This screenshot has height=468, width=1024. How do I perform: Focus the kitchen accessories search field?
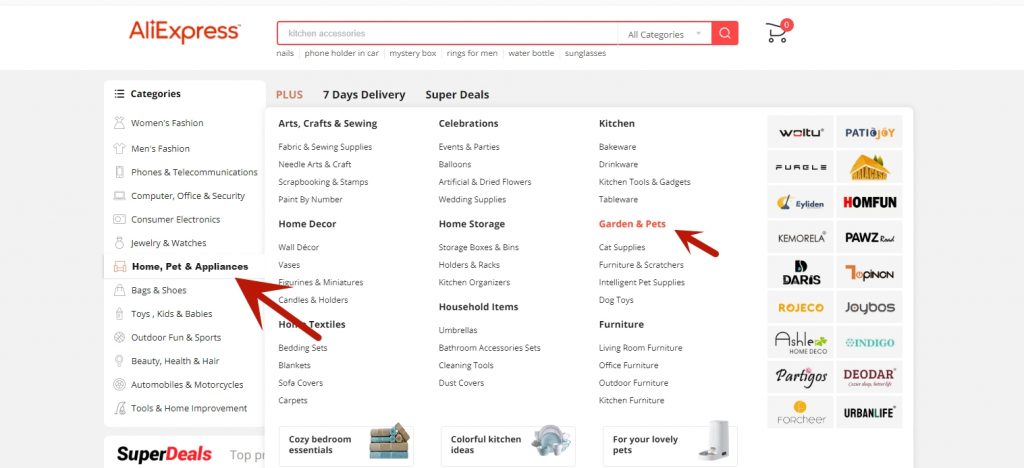click(446, 34)
